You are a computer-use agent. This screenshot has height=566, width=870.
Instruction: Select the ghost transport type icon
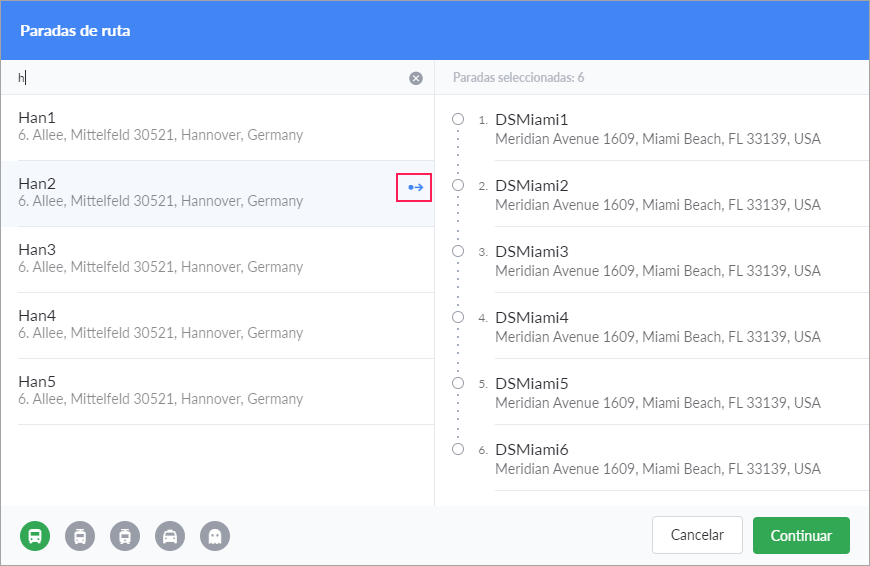coord(215,536)
